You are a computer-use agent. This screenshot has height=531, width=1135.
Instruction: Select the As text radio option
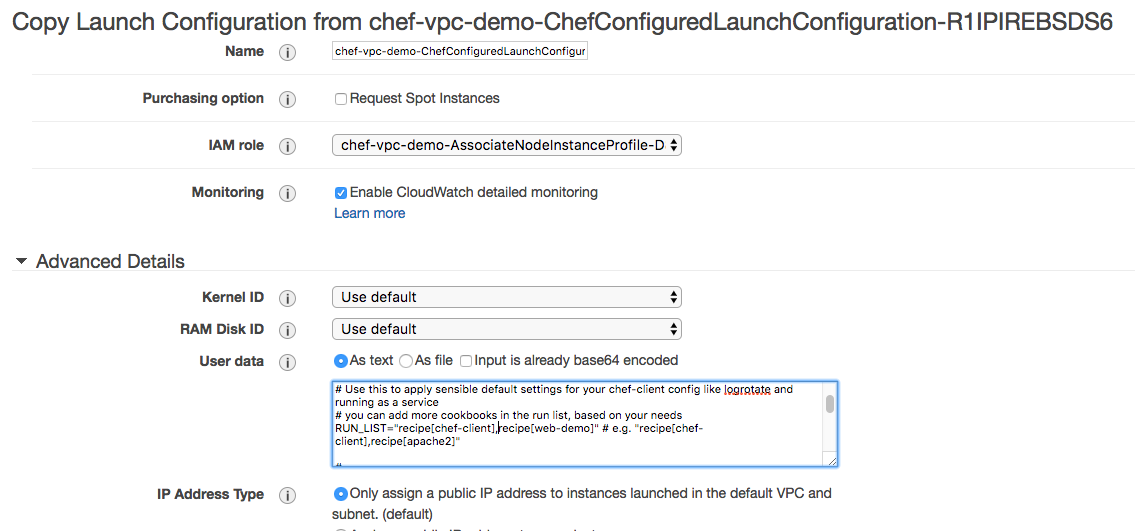click(x=340, y=360)
